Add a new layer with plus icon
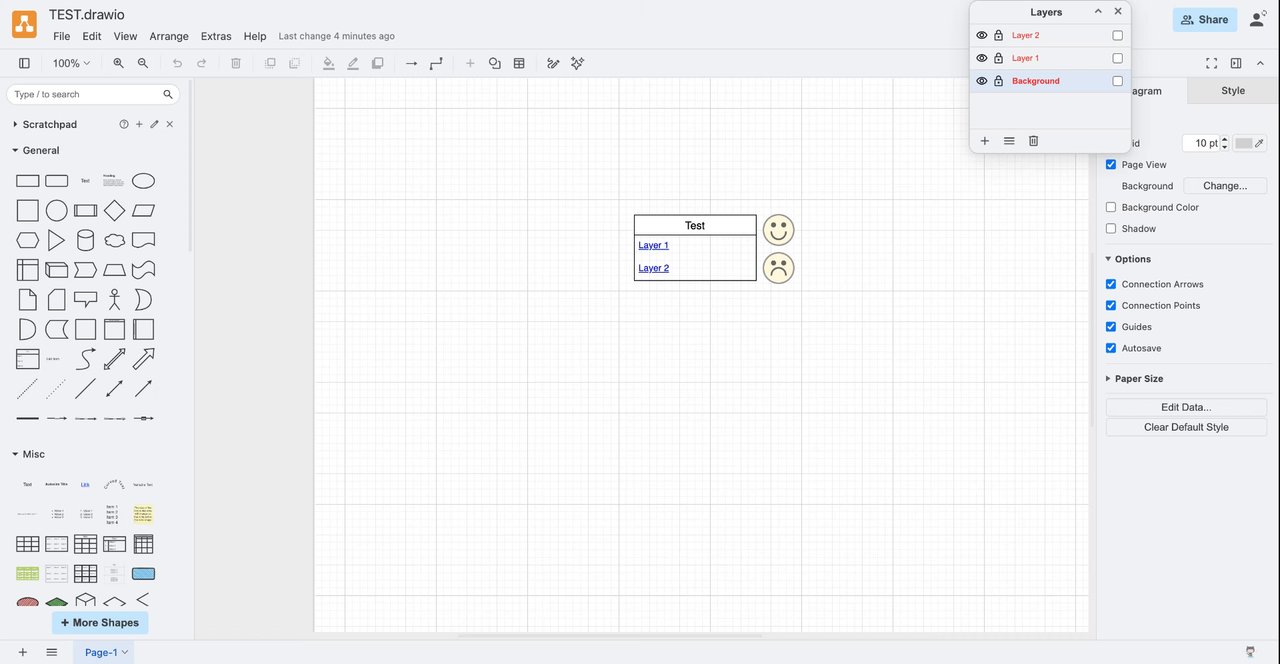This screenshot has height=664, width=1280. [985, 141]
